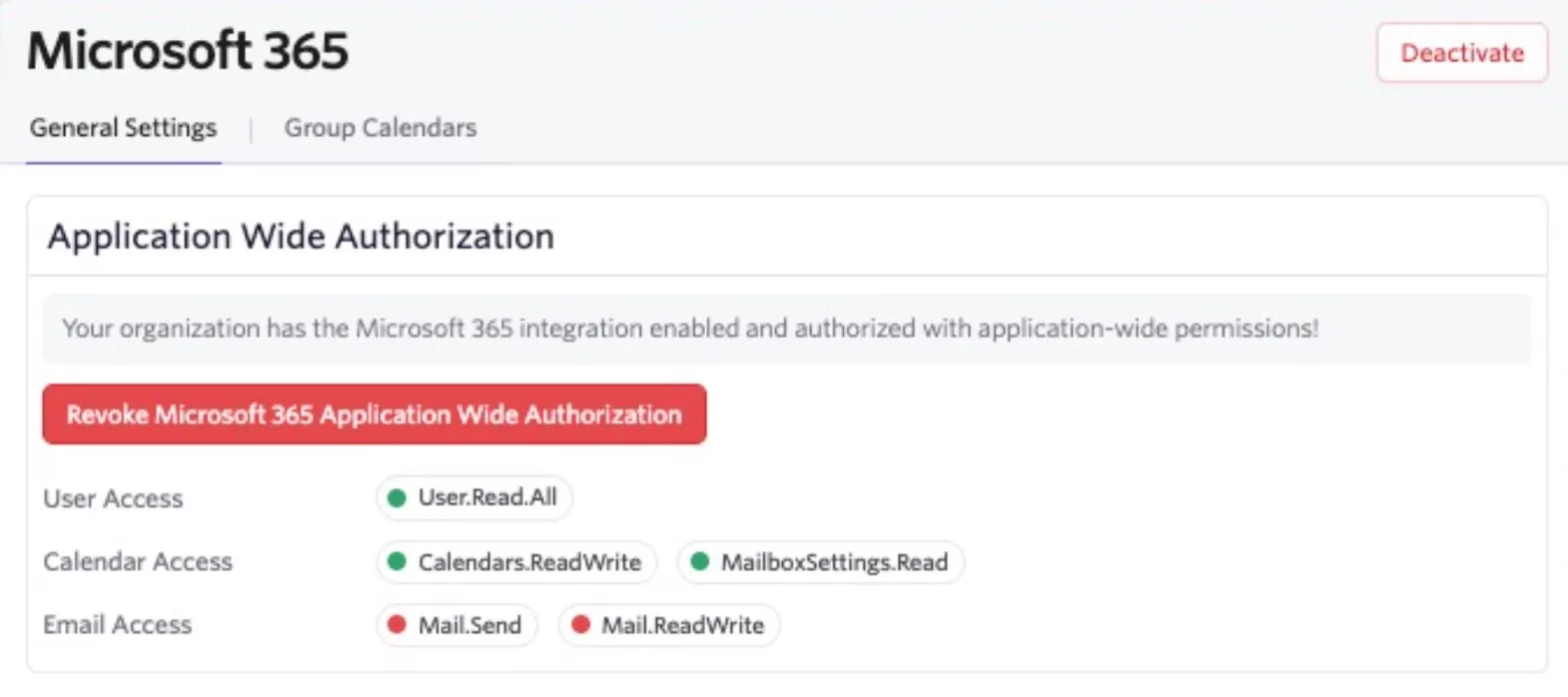The height and width of the screenshot is (697, 1568).
Task: Click the Application Wide Authorization heading
Action: tap(301, 237)
